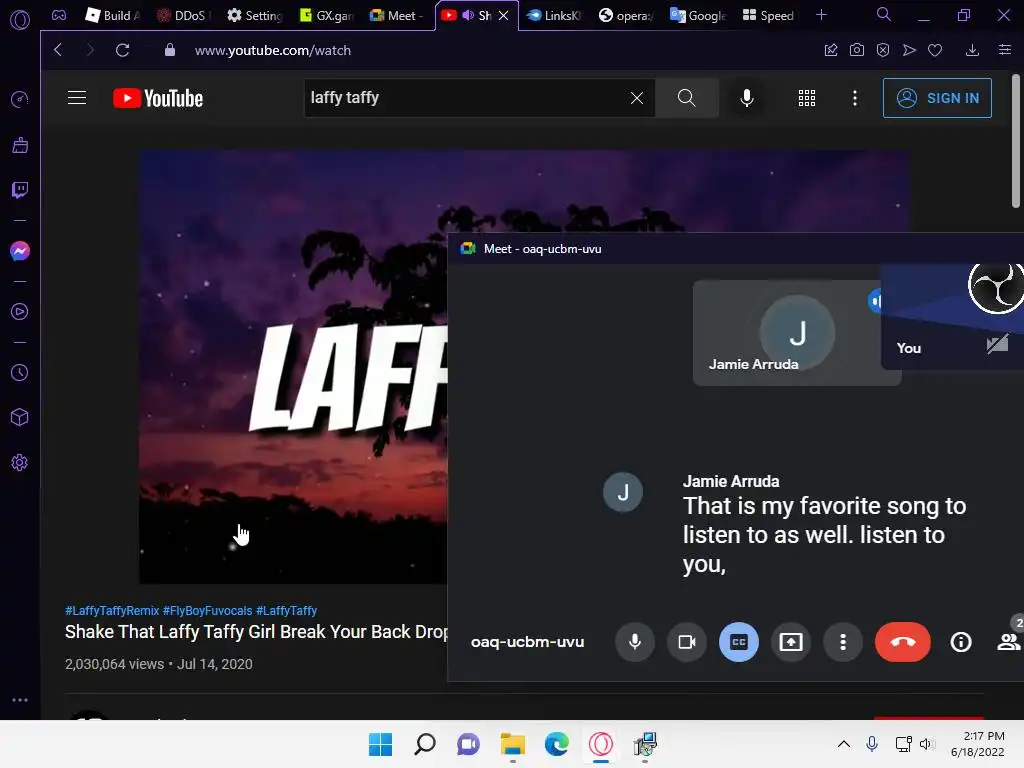Click the YouTube video player
The width and height of the screenshot is (1024, 768).
pos(293,367)
